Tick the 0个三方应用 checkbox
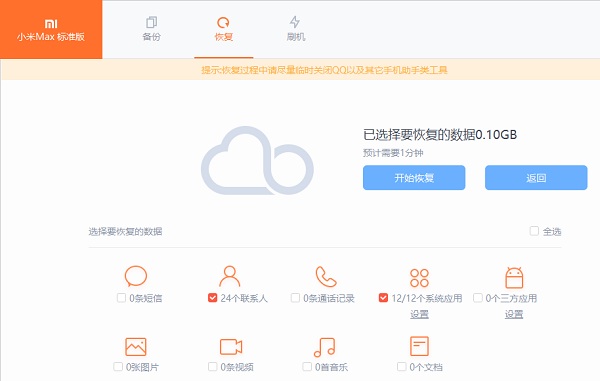The width and height of the screenshot is (600, 381). [478, 298]
